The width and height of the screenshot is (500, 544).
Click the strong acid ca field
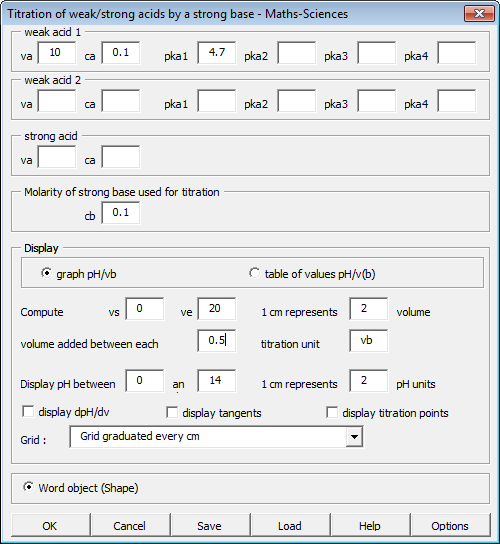tap(121, 157)
